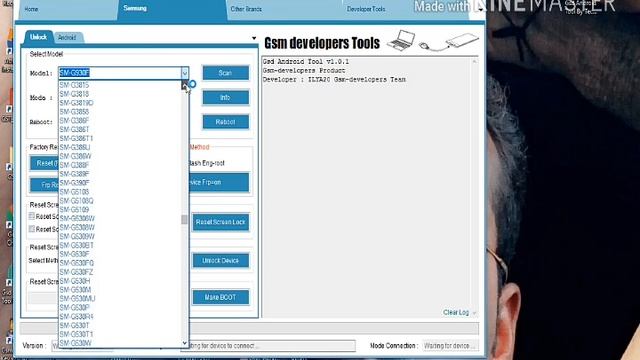Open the arrow beside Clear Log
Image resolution: width=640 pixels, height=360 pixels.
(474, 313)
